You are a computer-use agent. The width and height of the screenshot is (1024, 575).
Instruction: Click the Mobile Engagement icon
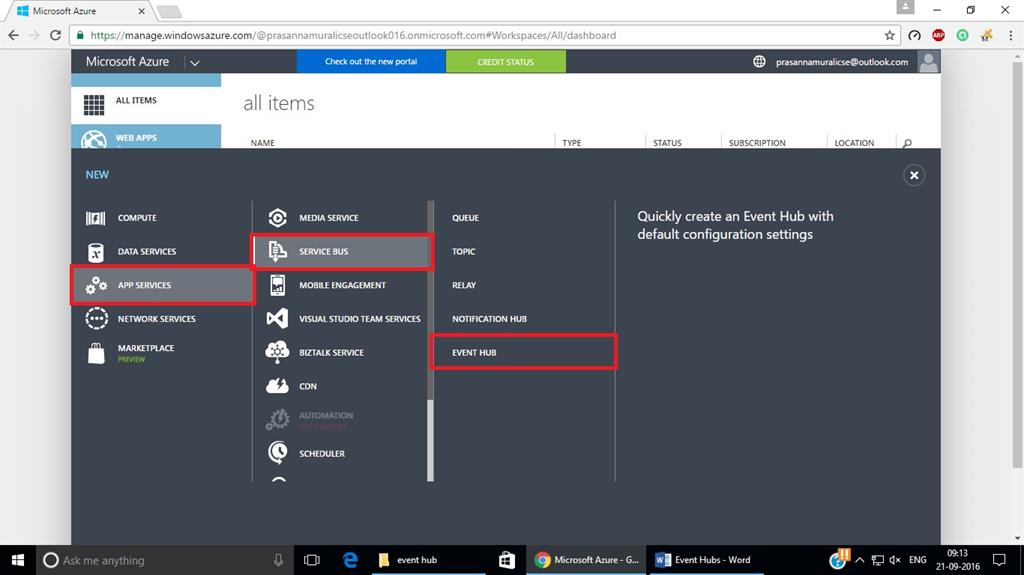point(278,285)
